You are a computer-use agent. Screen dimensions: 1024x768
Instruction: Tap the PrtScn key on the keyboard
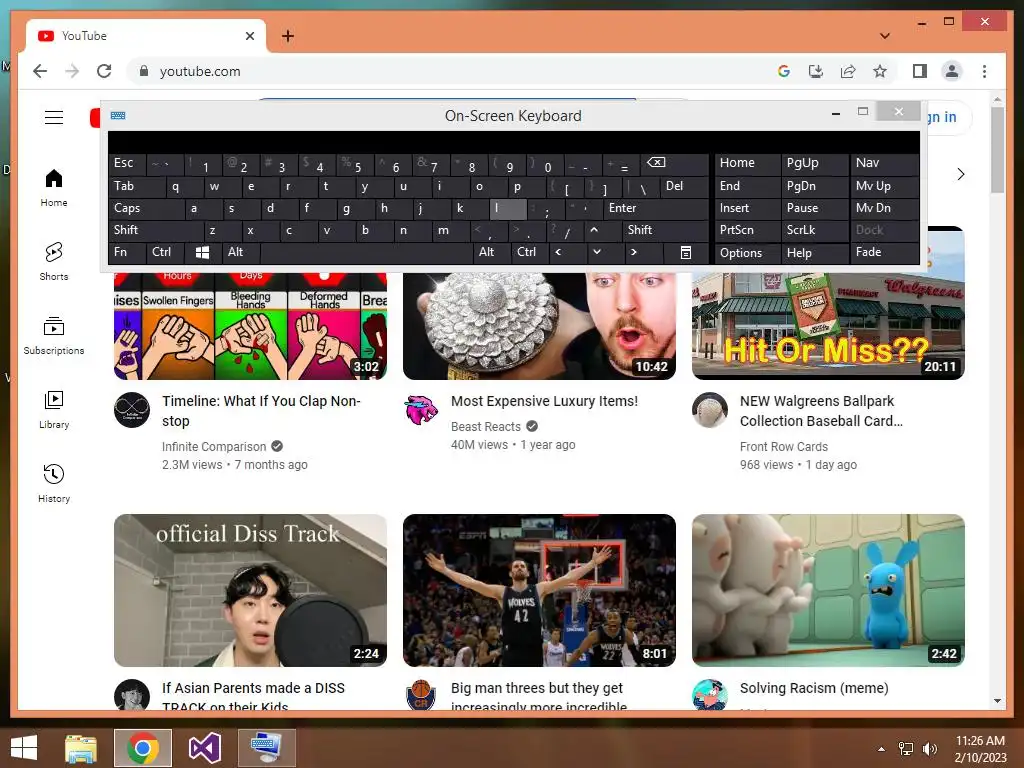tap(747, 230)
